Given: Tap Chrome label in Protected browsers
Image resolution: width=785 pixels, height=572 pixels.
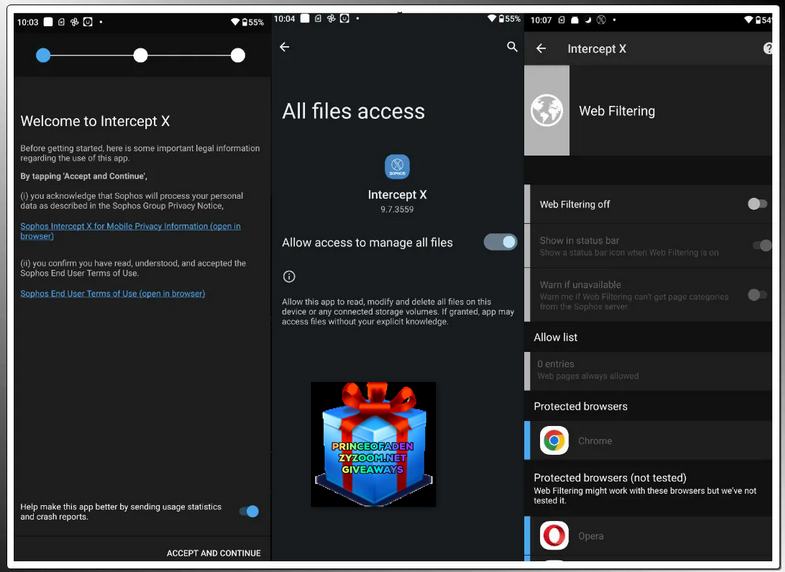Looking at the screenshot, I should [x=595, y=441].
